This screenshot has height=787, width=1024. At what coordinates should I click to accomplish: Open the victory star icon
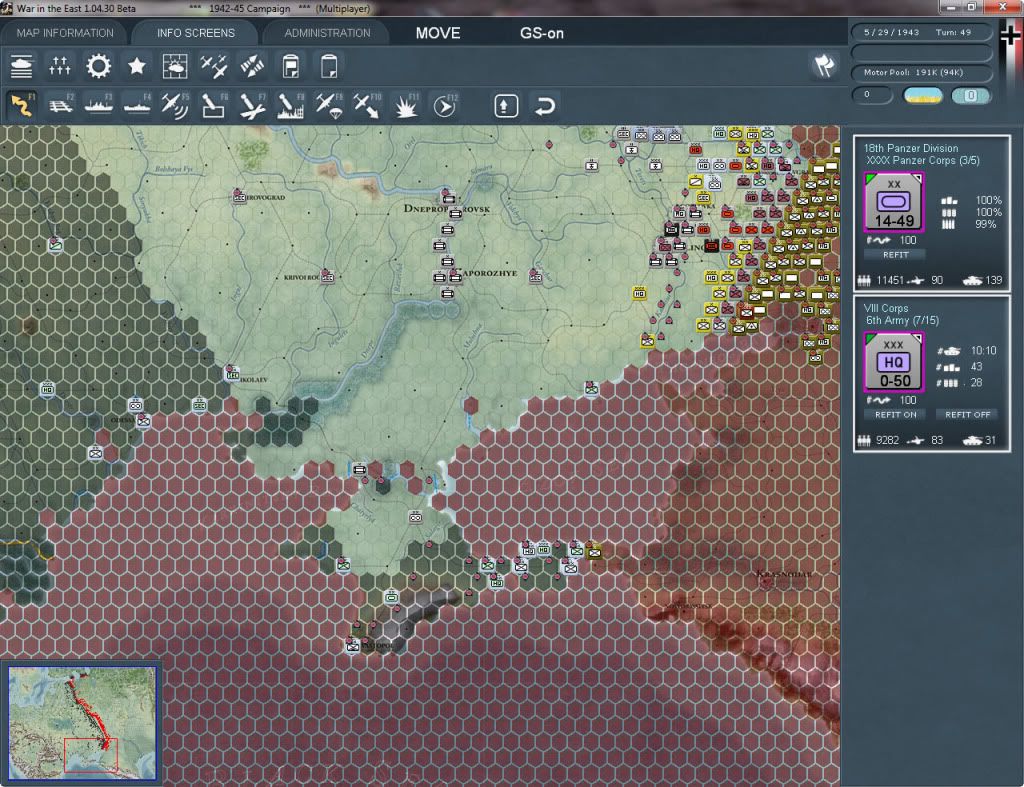click(x=136, y=66)
